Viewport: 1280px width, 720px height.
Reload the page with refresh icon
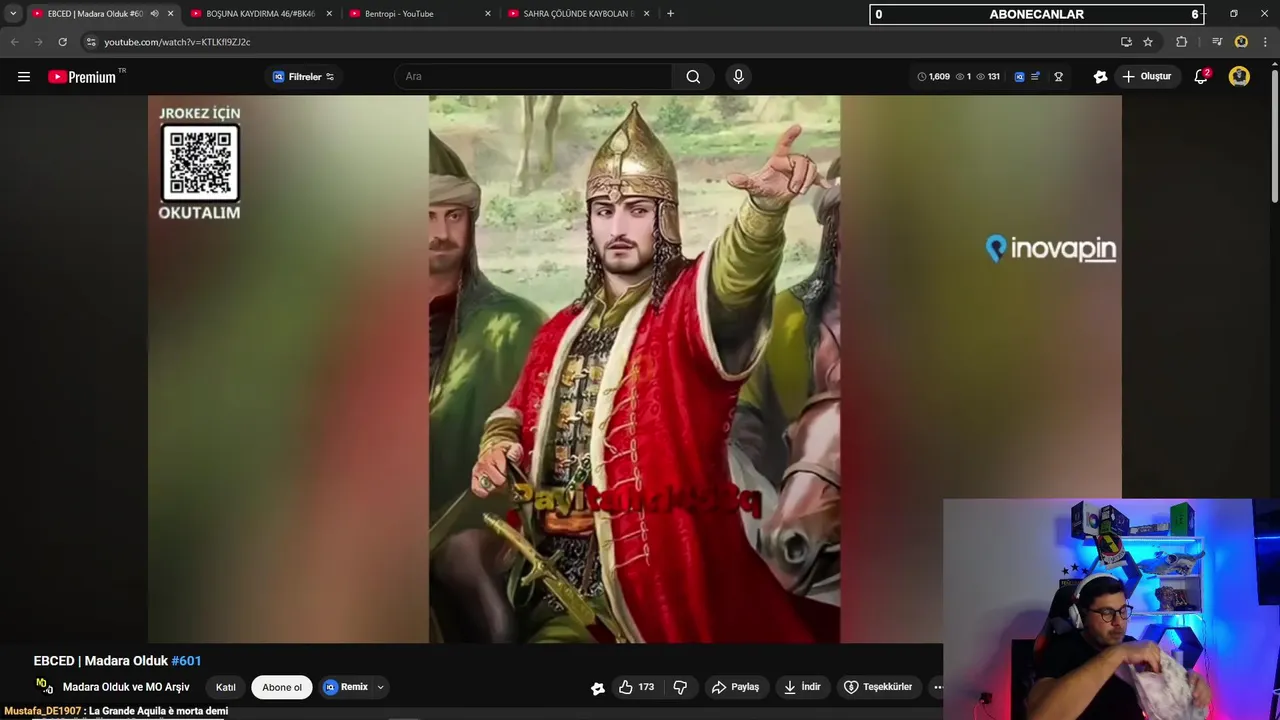[62, 42]
